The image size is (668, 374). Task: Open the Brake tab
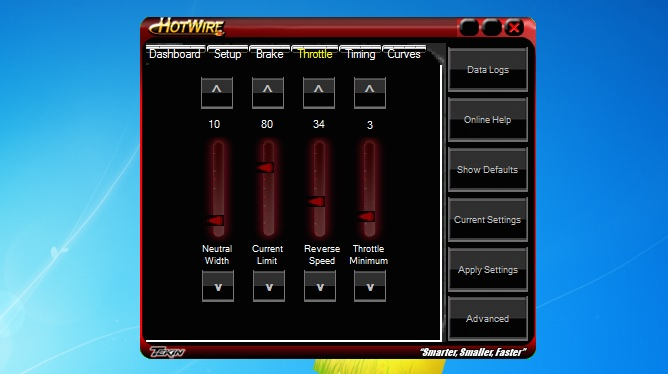269,54
